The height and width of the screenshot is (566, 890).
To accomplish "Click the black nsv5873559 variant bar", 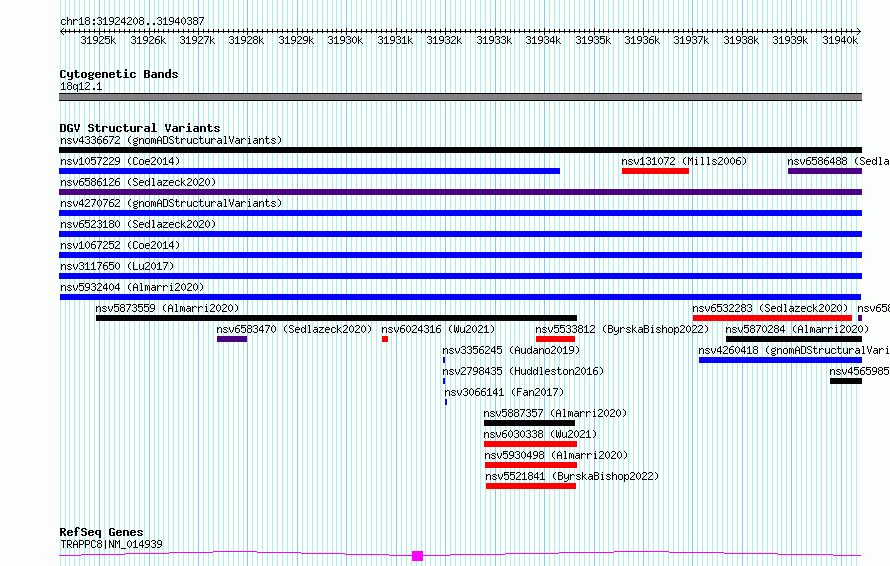I will 337,318.
